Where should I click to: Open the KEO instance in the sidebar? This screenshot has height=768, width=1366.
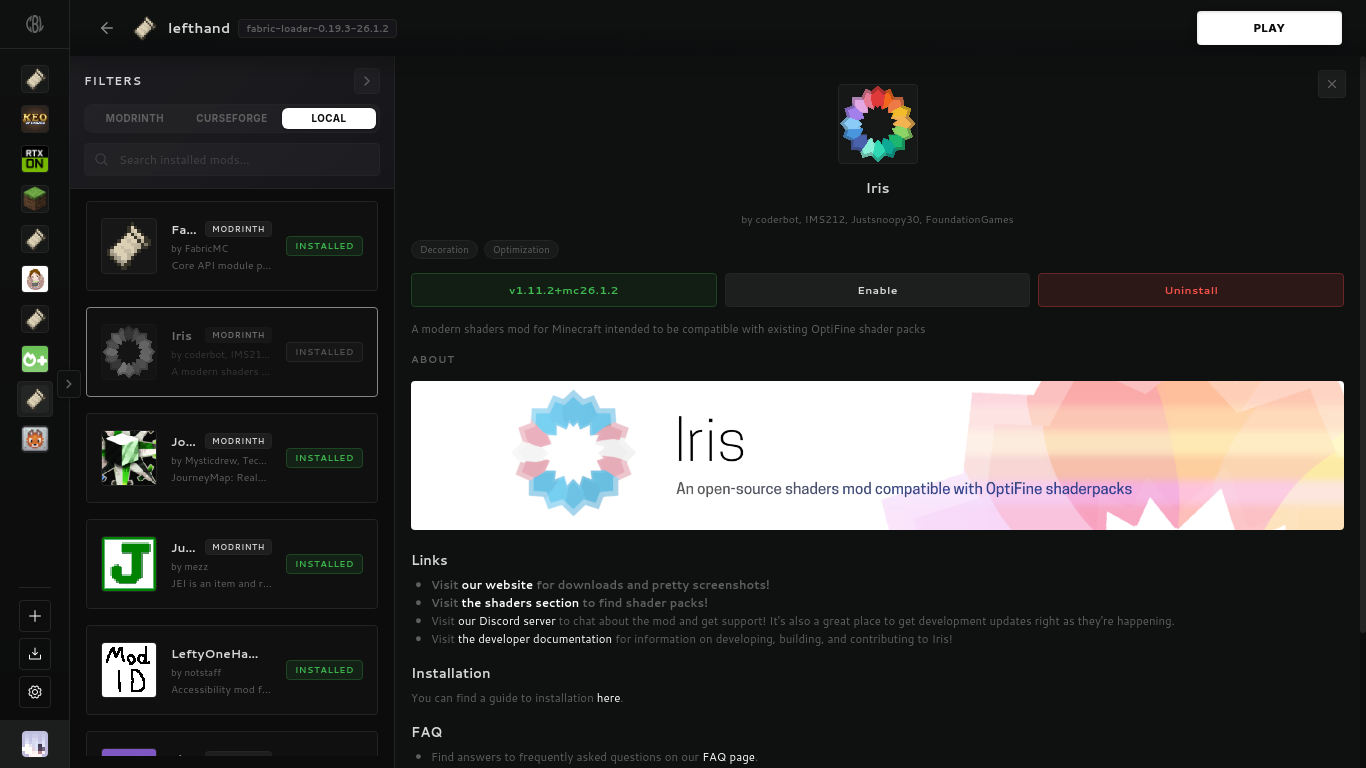coord(35,119)
